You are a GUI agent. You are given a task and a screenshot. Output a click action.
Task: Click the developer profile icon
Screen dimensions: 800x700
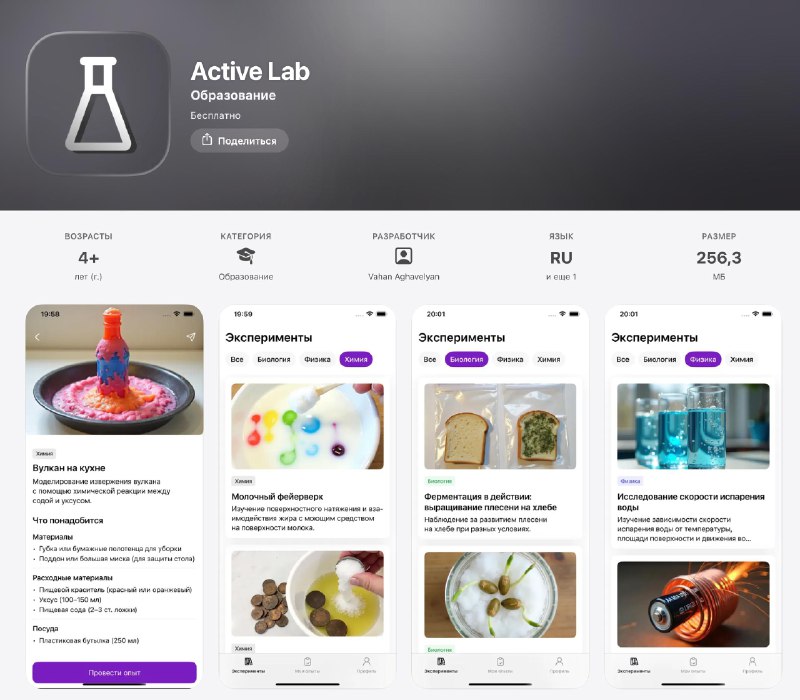click(404, 256)
